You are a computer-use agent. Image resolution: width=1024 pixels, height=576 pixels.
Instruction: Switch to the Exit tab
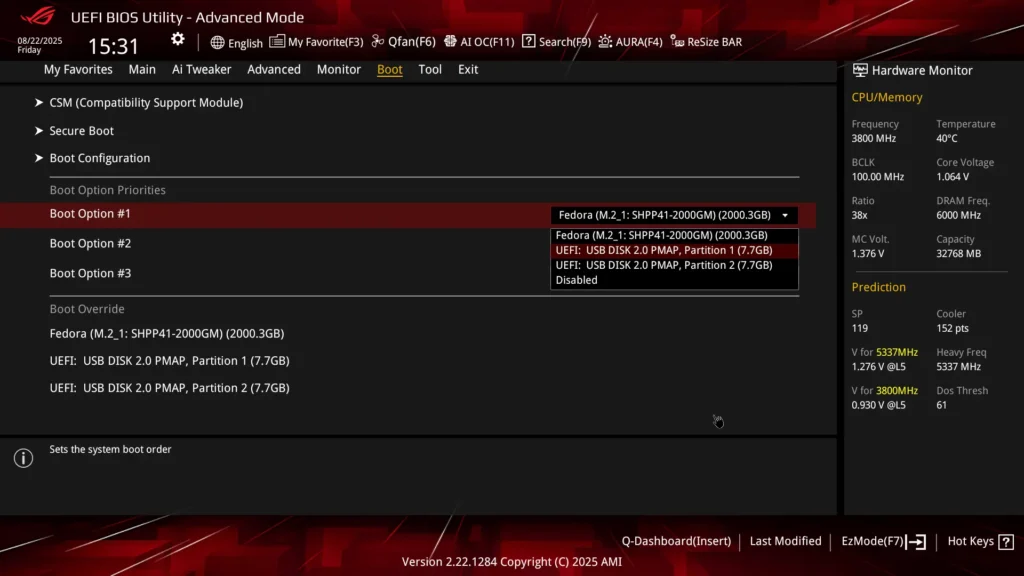(x=468, y=69)
